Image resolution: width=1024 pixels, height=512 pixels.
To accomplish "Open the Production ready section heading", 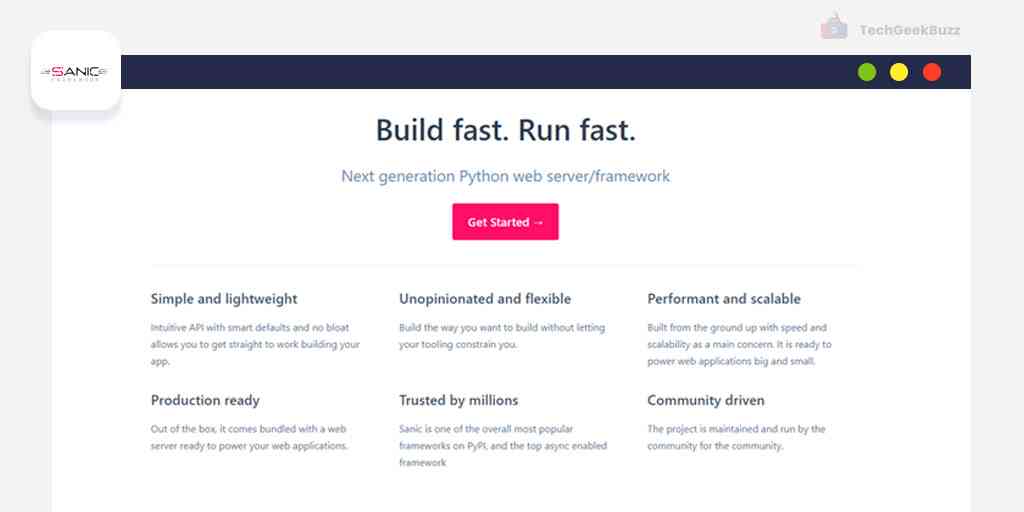I will 205,400.
